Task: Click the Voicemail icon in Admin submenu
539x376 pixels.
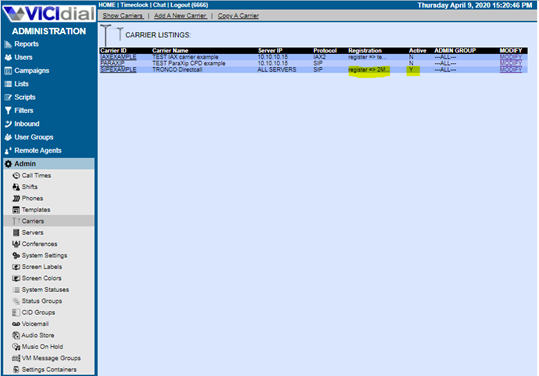Action: [x=16, y=324]
